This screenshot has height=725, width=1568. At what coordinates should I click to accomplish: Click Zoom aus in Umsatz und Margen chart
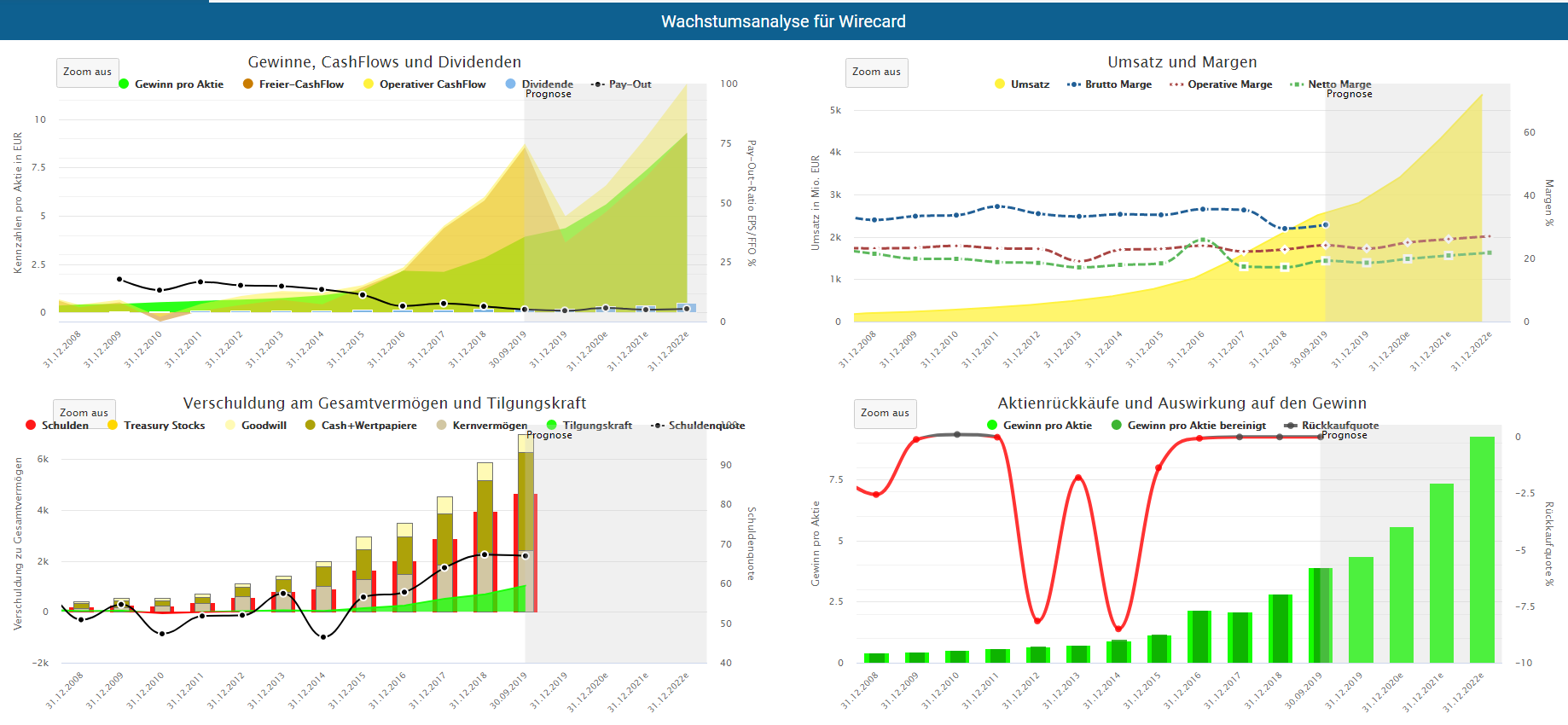click(876, 72)
